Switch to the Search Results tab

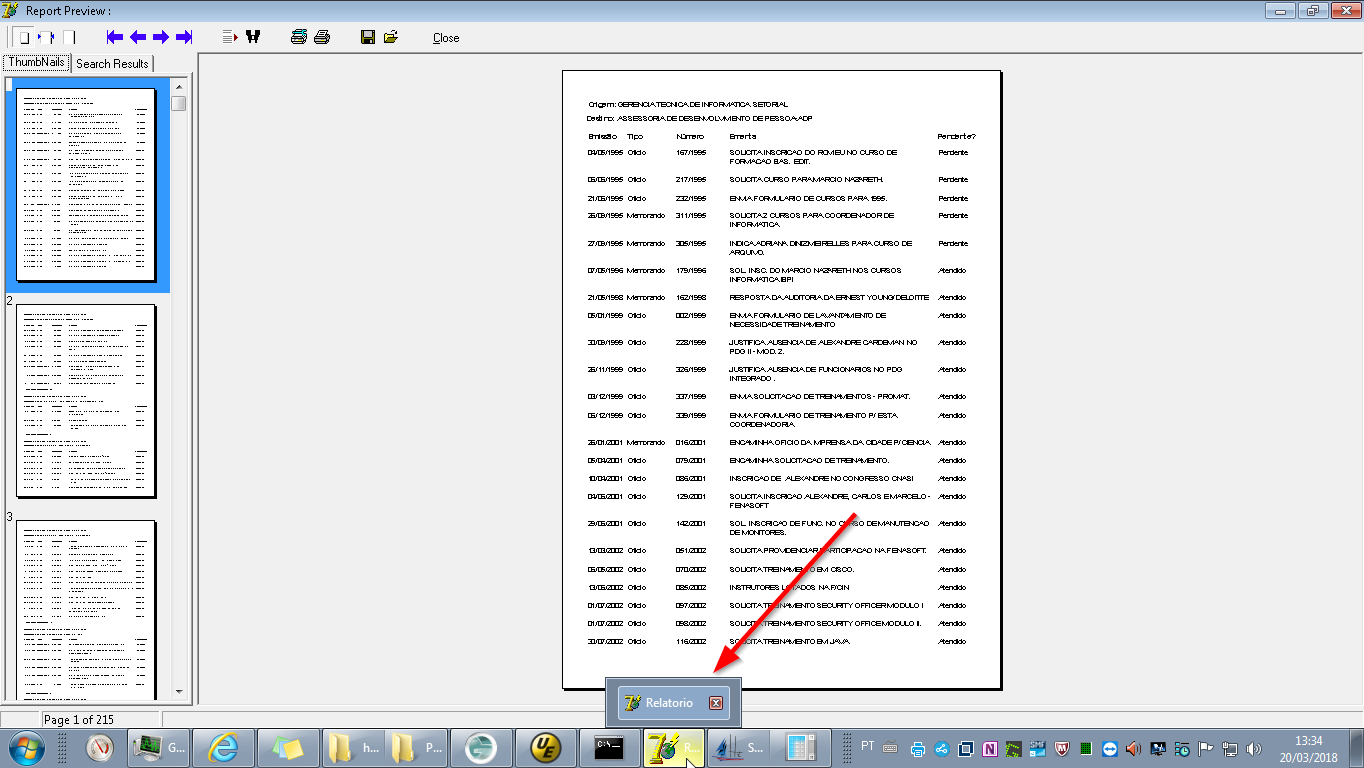tap(112, 63)
